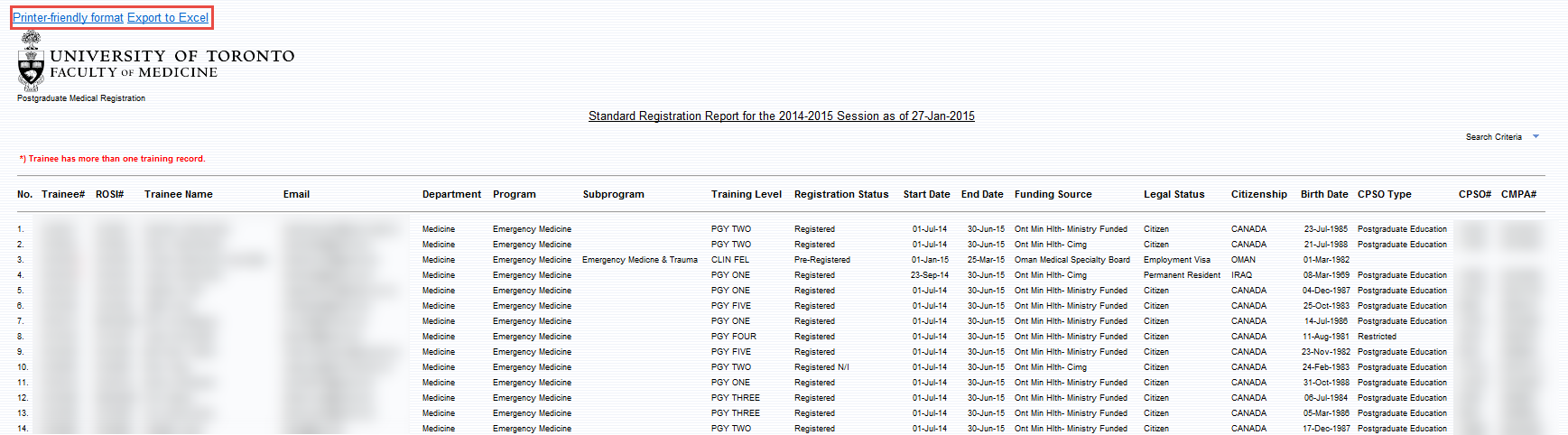The image size is (1568, 435).
Task: Click the Oman Medical Specialty Board funding cell
Action: 1072,260
